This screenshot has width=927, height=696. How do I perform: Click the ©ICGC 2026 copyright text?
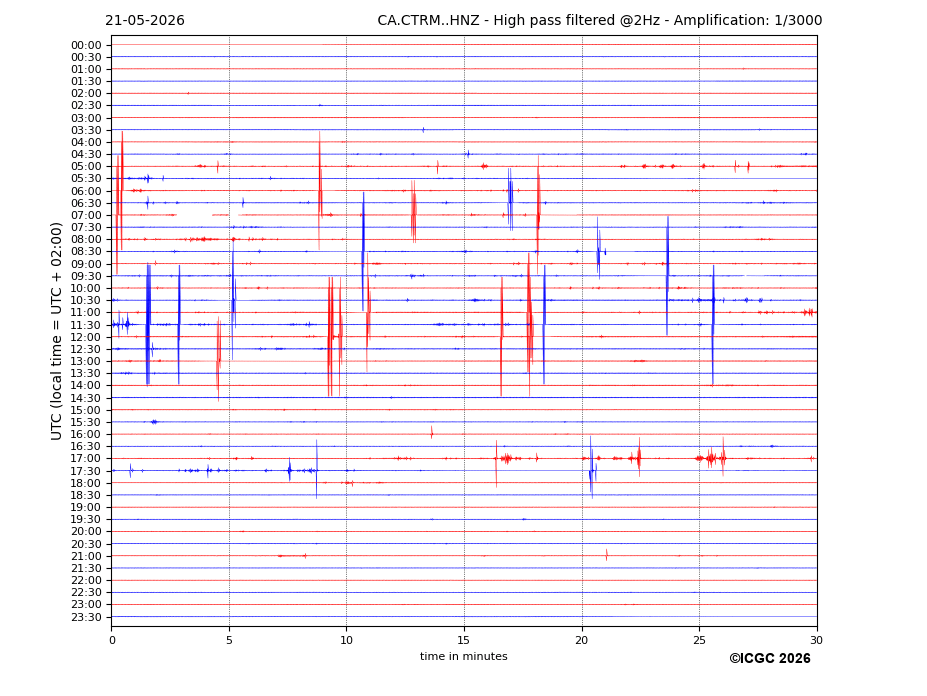pos(770,659)
